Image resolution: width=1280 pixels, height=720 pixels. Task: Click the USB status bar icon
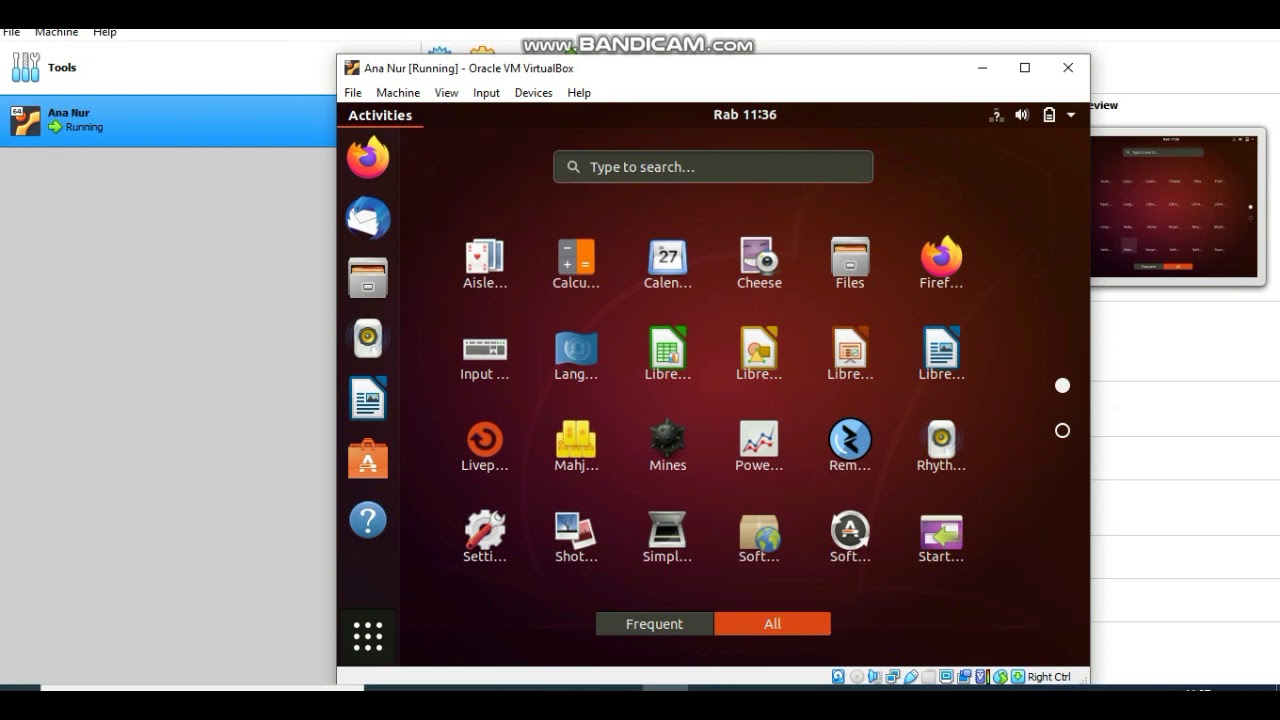coord(911,677)
